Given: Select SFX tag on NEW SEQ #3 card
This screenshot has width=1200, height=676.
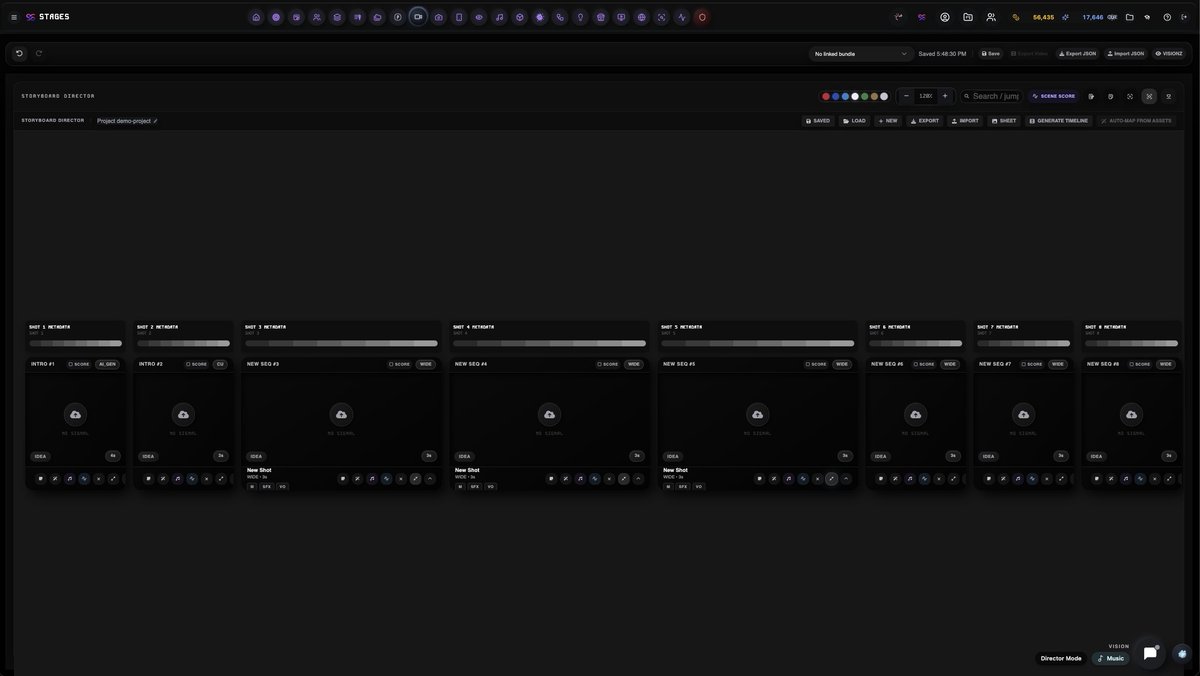Looking at the screenshot, I should 267,487.
